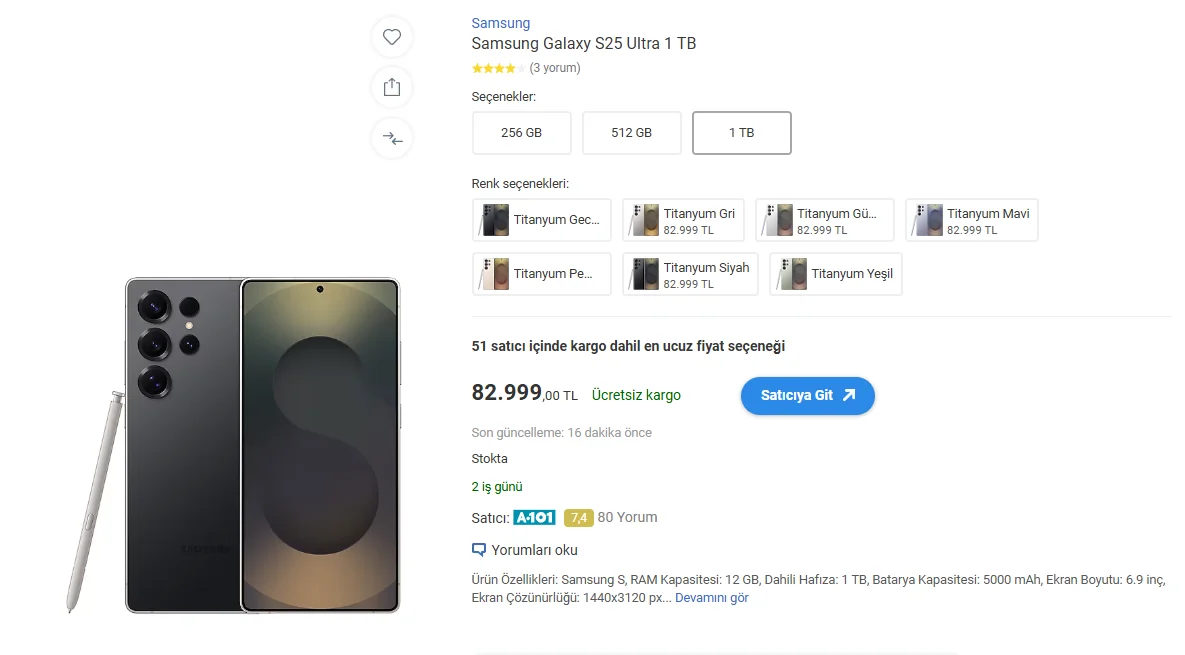Expand product specs via Devamını gör

[711, 598]
